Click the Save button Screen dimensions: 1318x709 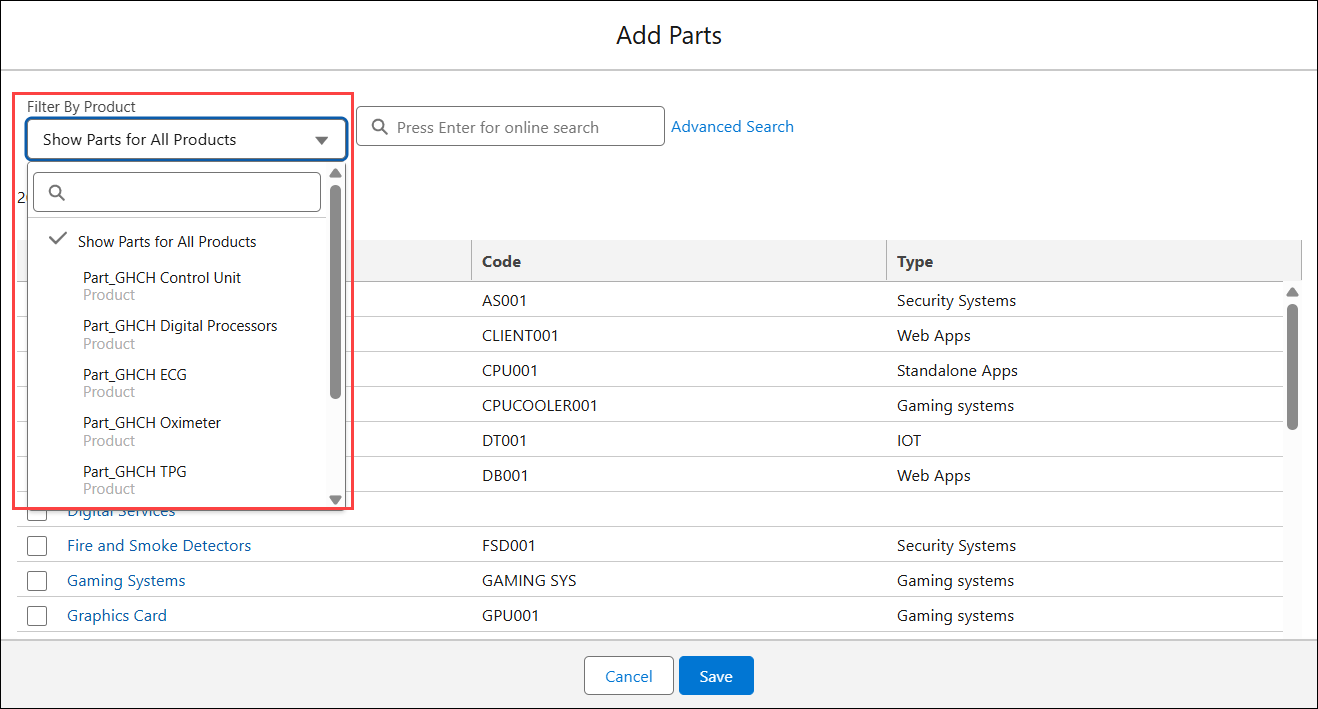(716, 676)
